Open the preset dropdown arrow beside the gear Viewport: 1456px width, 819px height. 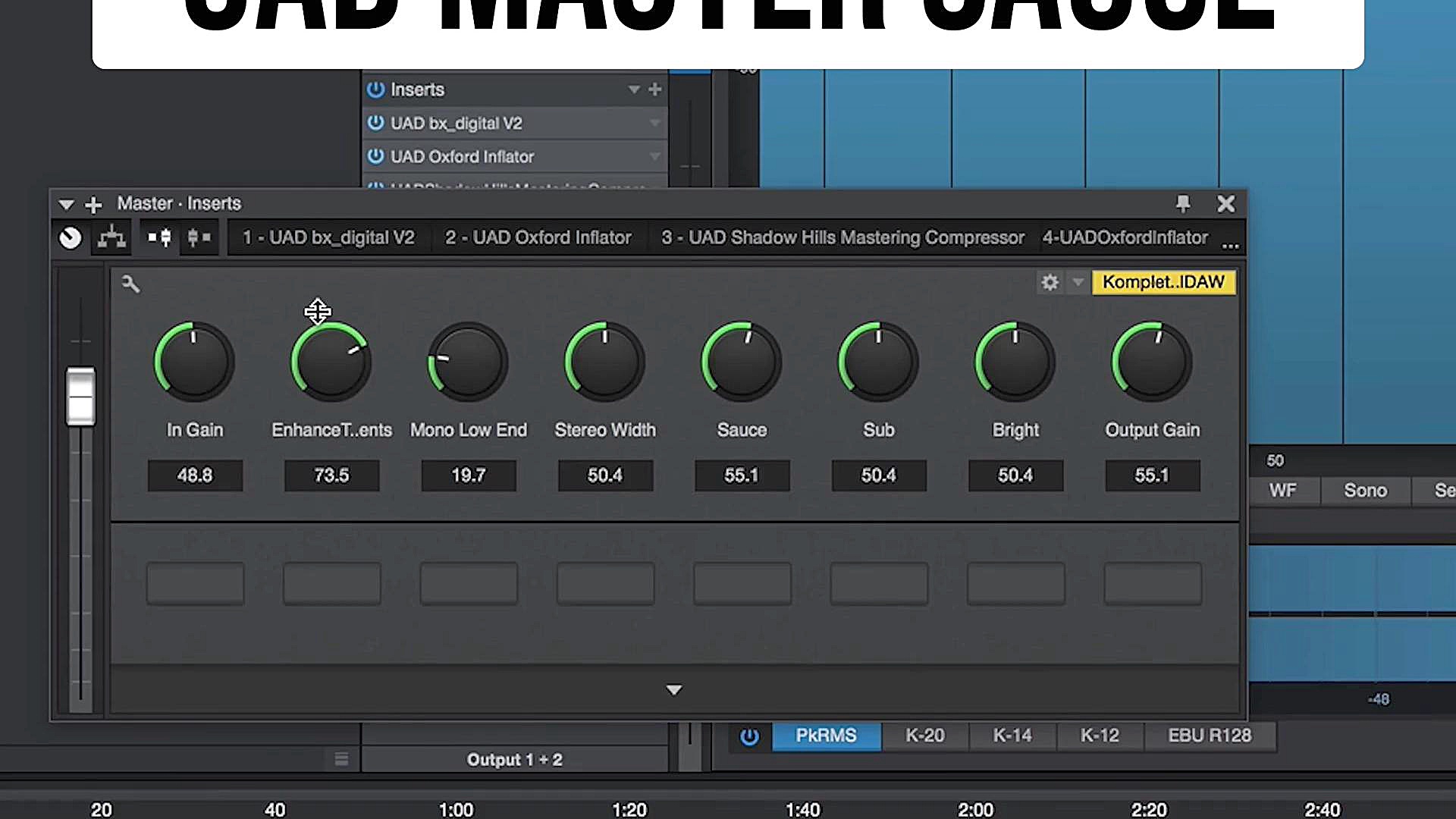[1078, 282]
